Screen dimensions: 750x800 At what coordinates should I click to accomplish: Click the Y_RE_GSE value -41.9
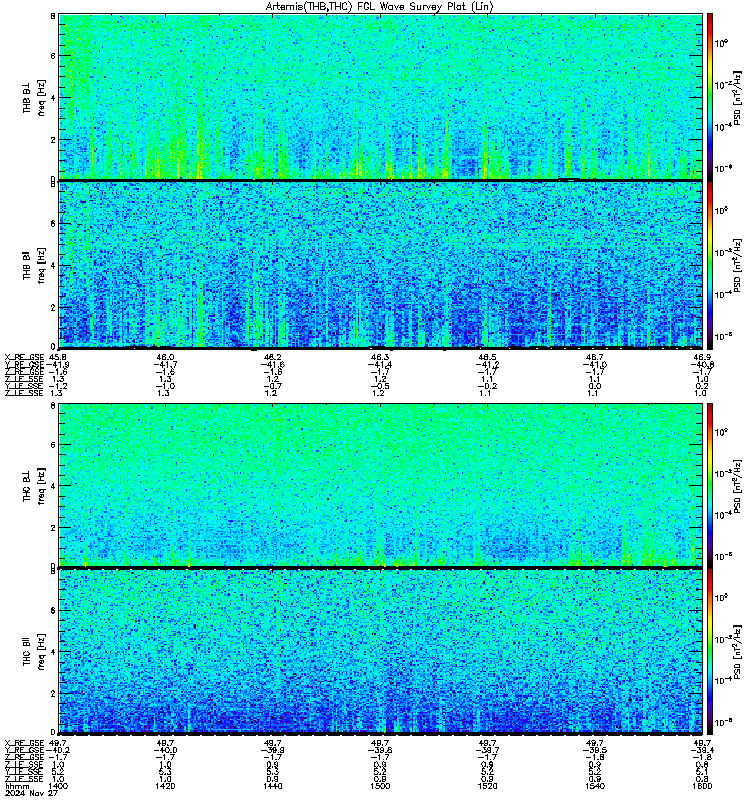click(x=58, y=364)
